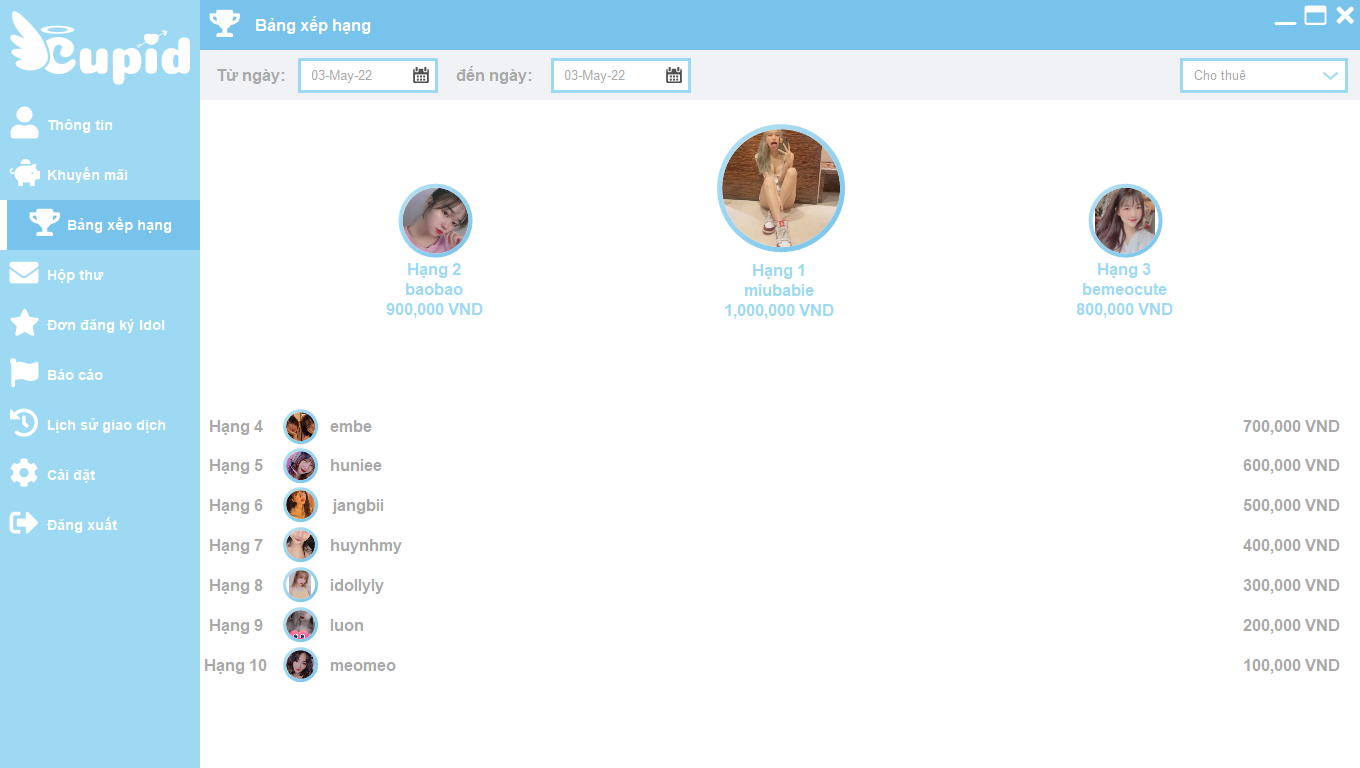The height and width of the screenshot is (768, 1360).
Task: Open bemeocute username link under Hạng 3
Action: tap(1124, 290)
